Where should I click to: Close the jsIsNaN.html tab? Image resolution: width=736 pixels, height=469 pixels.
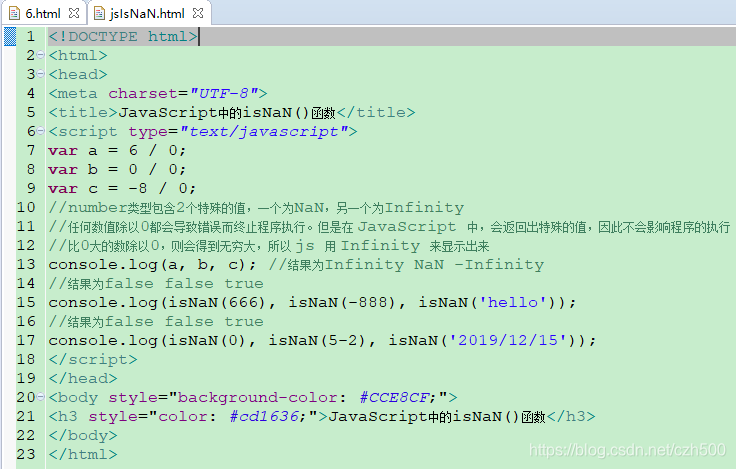198,13
